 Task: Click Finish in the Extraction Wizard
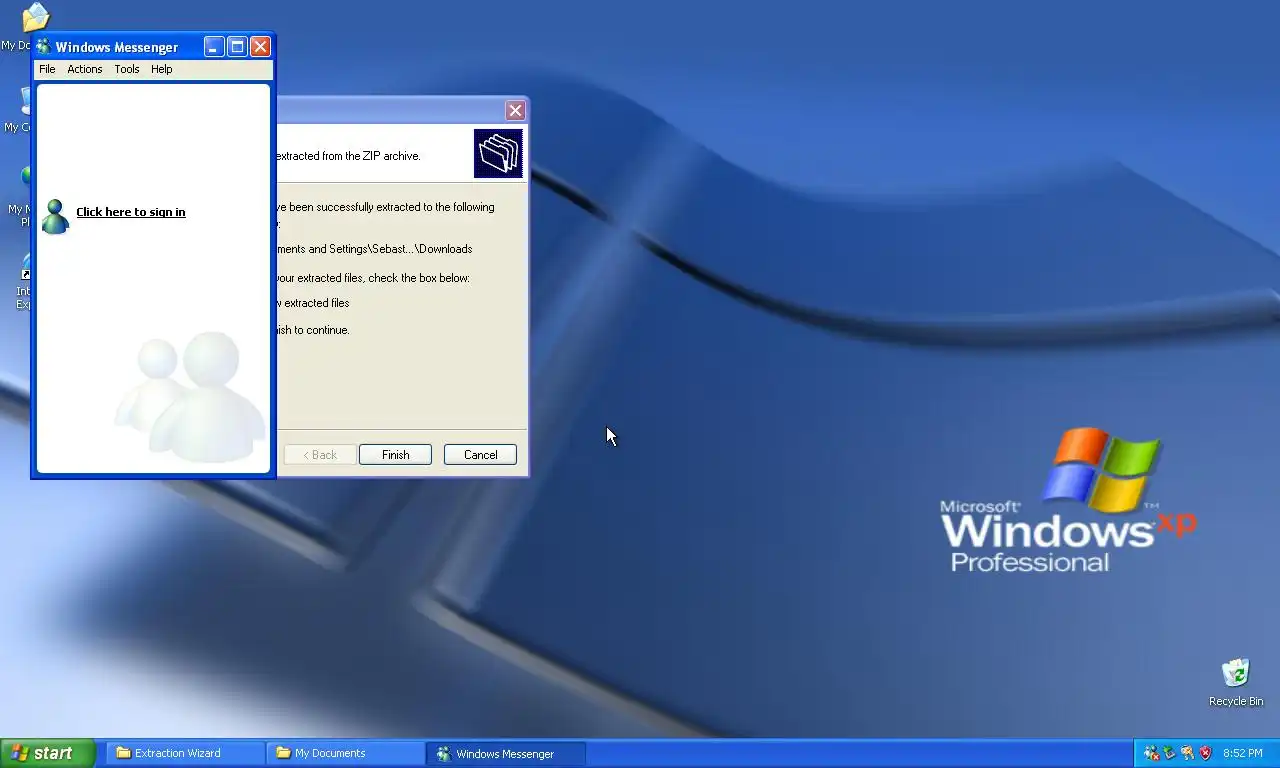396,454
